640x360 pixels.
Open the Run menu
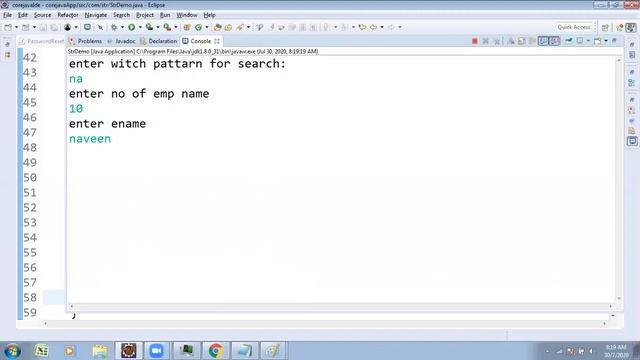click(x=165, y=15)
